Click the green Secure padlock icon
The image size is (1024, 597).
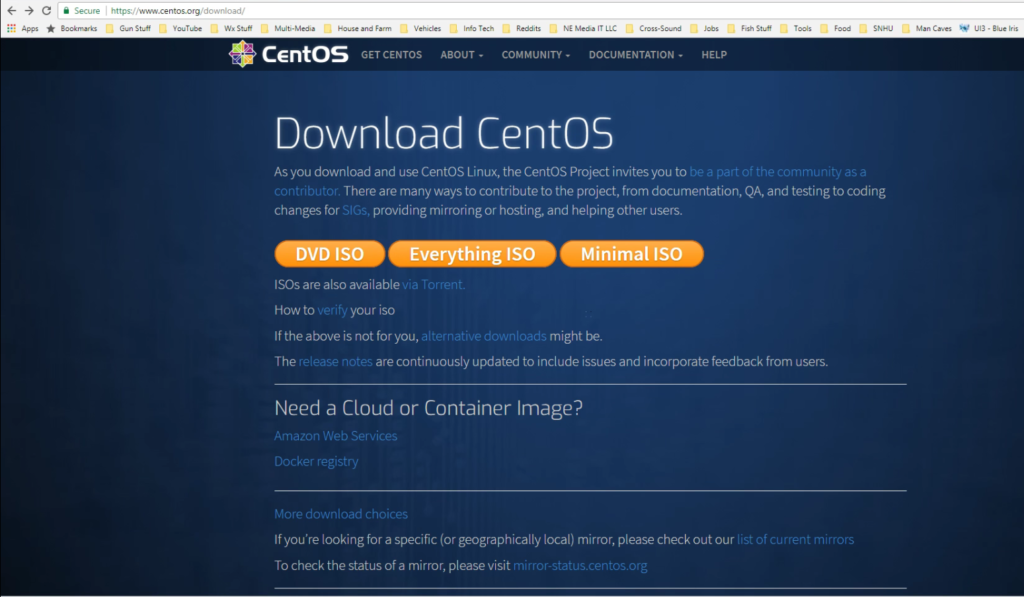tap(66, 10)
